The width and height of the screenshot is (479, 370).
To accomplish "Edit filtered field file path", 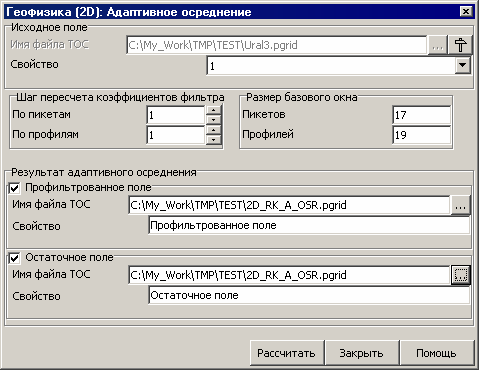I will 289,205.
